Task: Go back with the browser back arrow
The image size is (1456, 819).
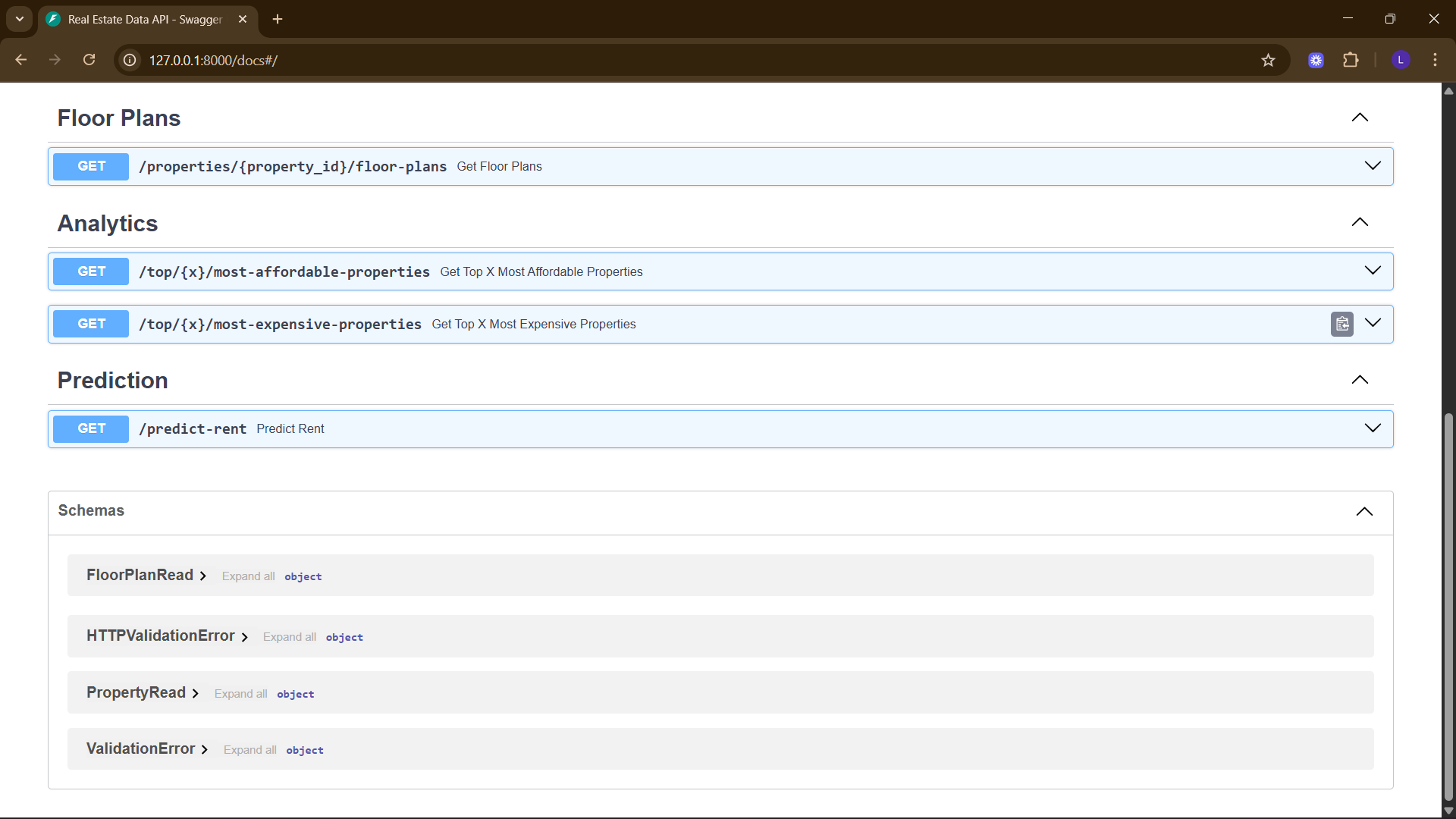Action: click(21, 60)
